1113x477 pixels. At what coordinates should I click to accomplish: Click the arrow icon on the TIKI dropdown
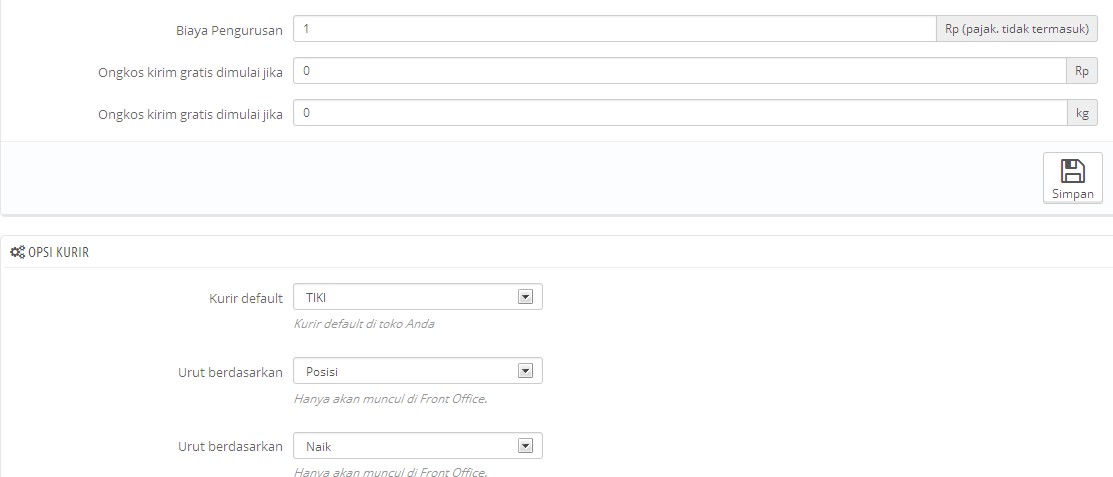click(x=524, y=297)
